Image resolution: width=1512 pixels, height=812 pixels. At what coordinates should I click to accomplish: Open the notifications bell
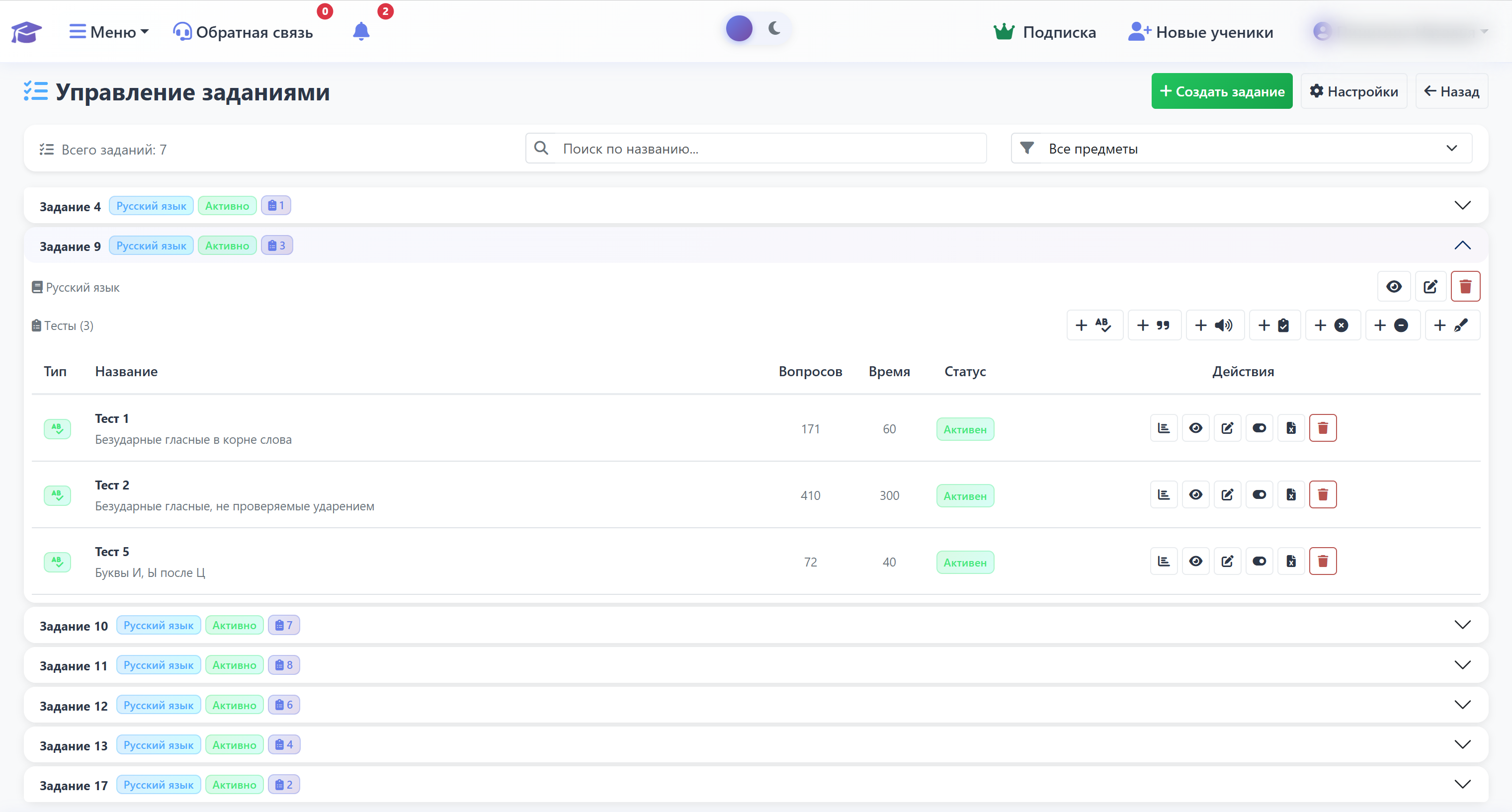click(361, 32)
